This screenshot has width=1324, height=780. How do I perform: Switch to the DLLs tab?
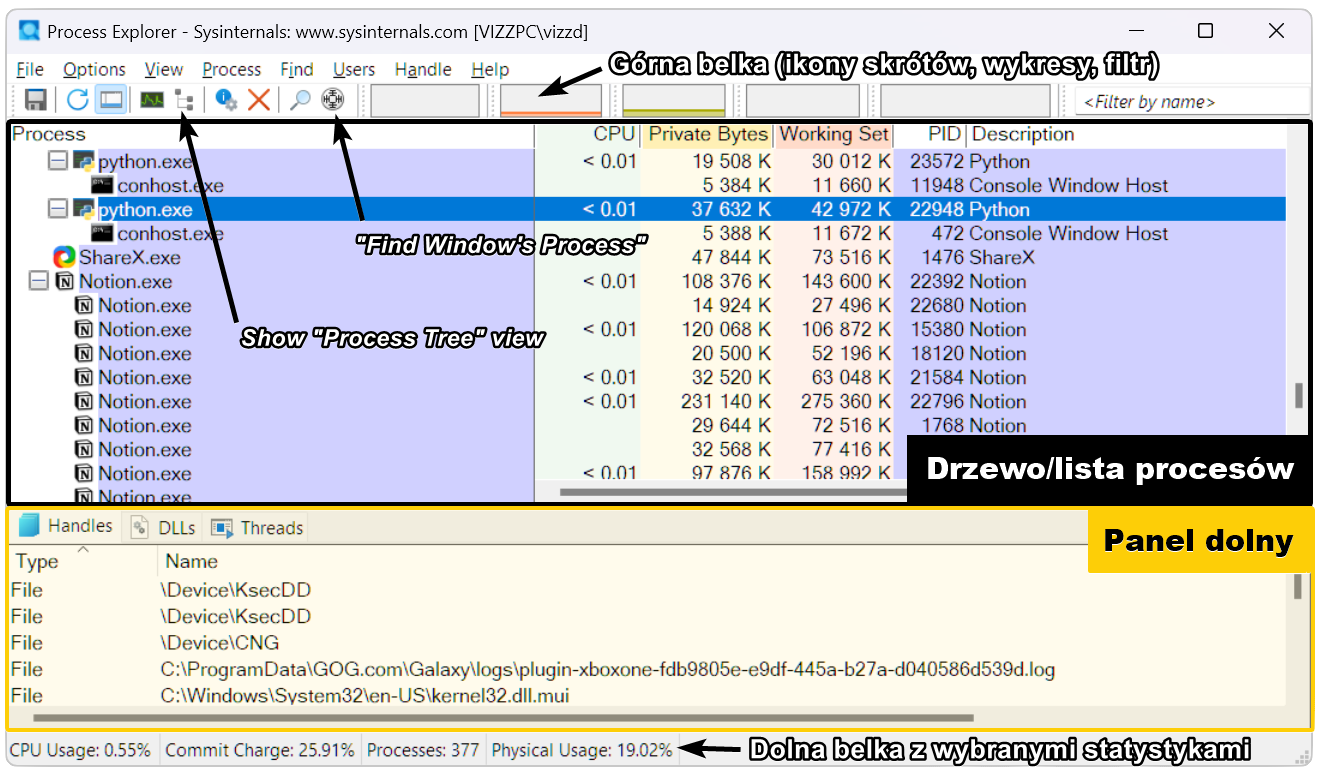(163, 528)
